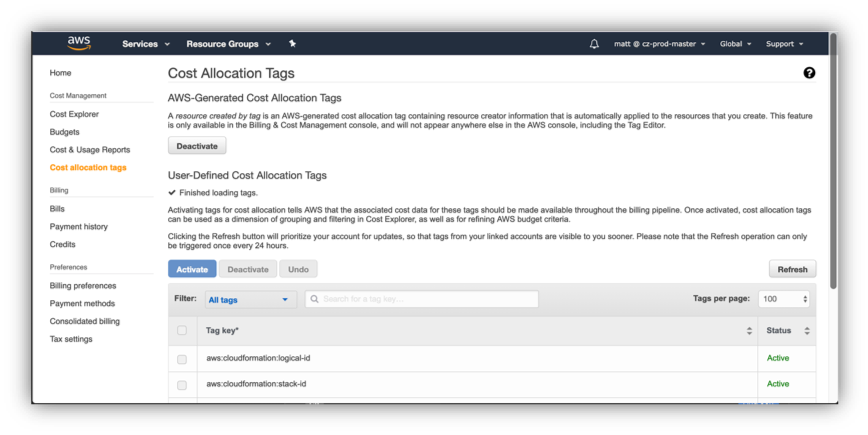Tick the select-all checkbox in table header
Image resolution: width=868 pixels, height=435 pixels.
tap(182, 330)
